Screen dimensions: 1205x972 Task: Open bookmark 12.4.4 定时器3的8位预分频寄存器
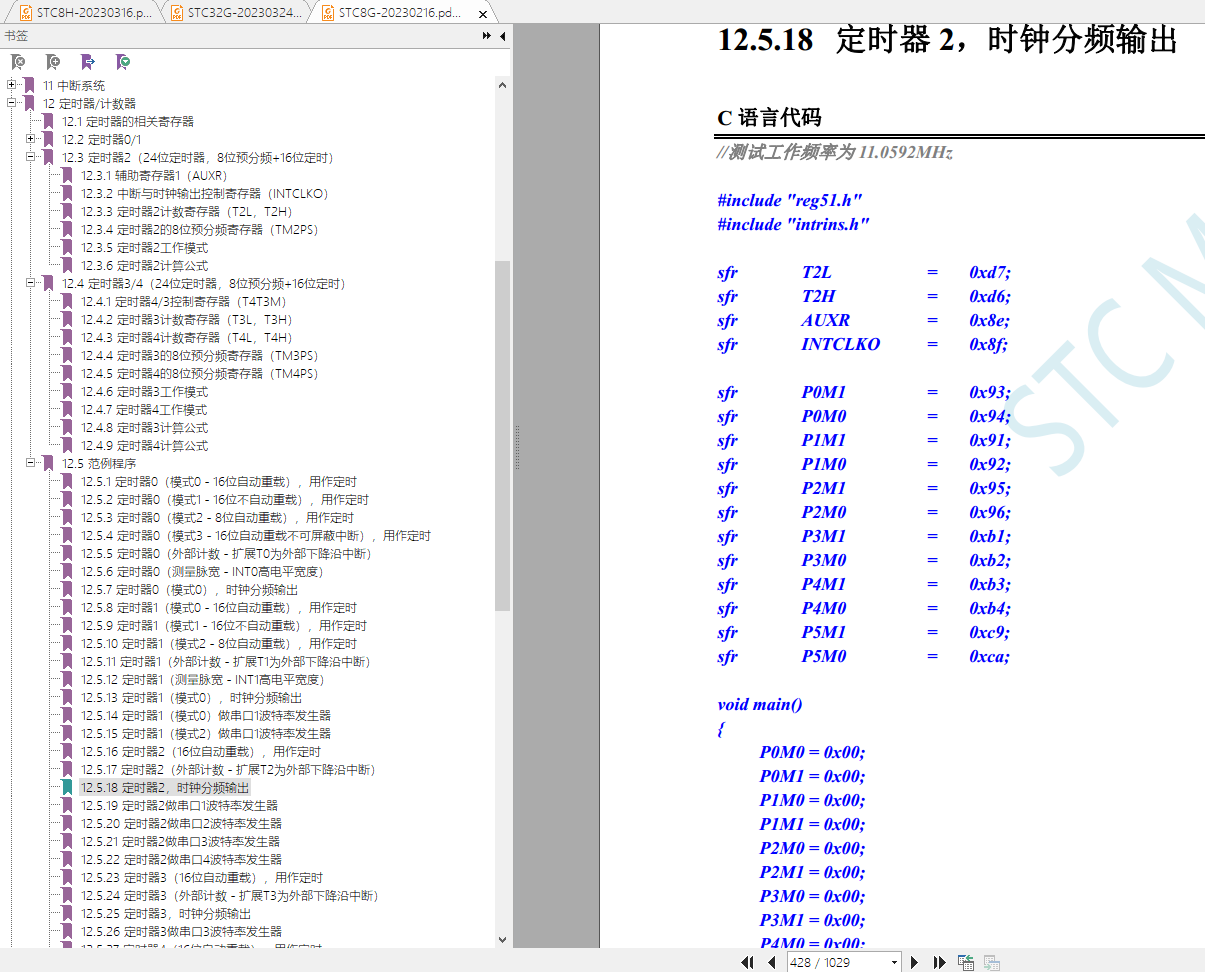201,355
